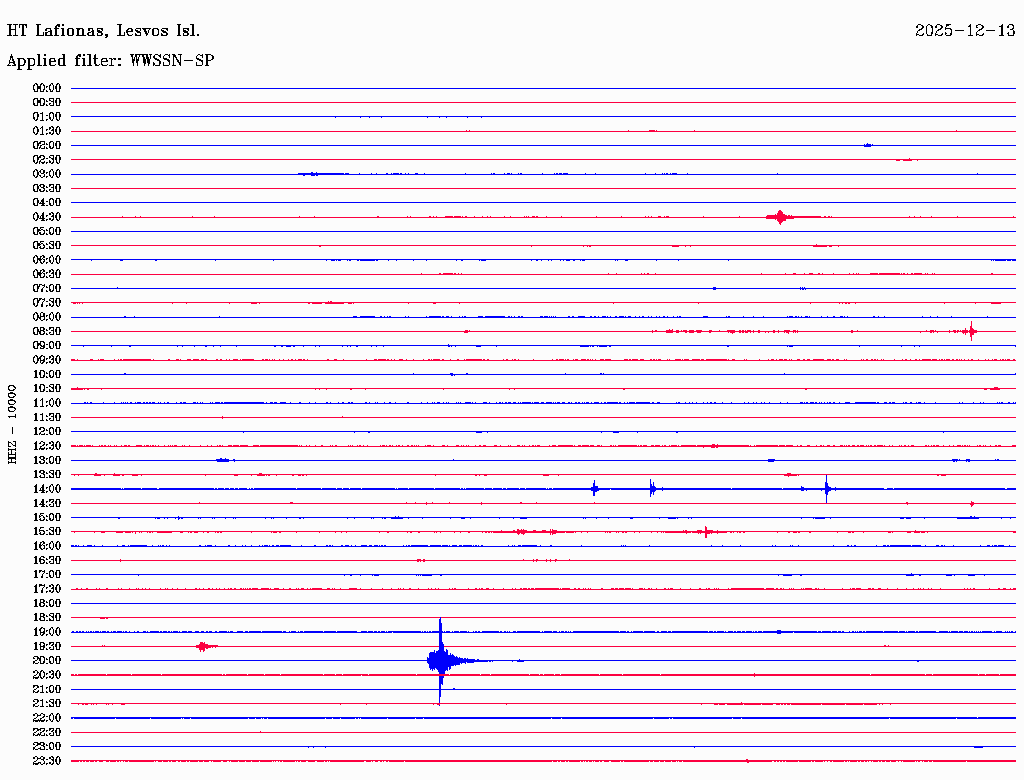Select the 12:30 time label
This screenshot has width=1024, height=780.
pos(47,446)
